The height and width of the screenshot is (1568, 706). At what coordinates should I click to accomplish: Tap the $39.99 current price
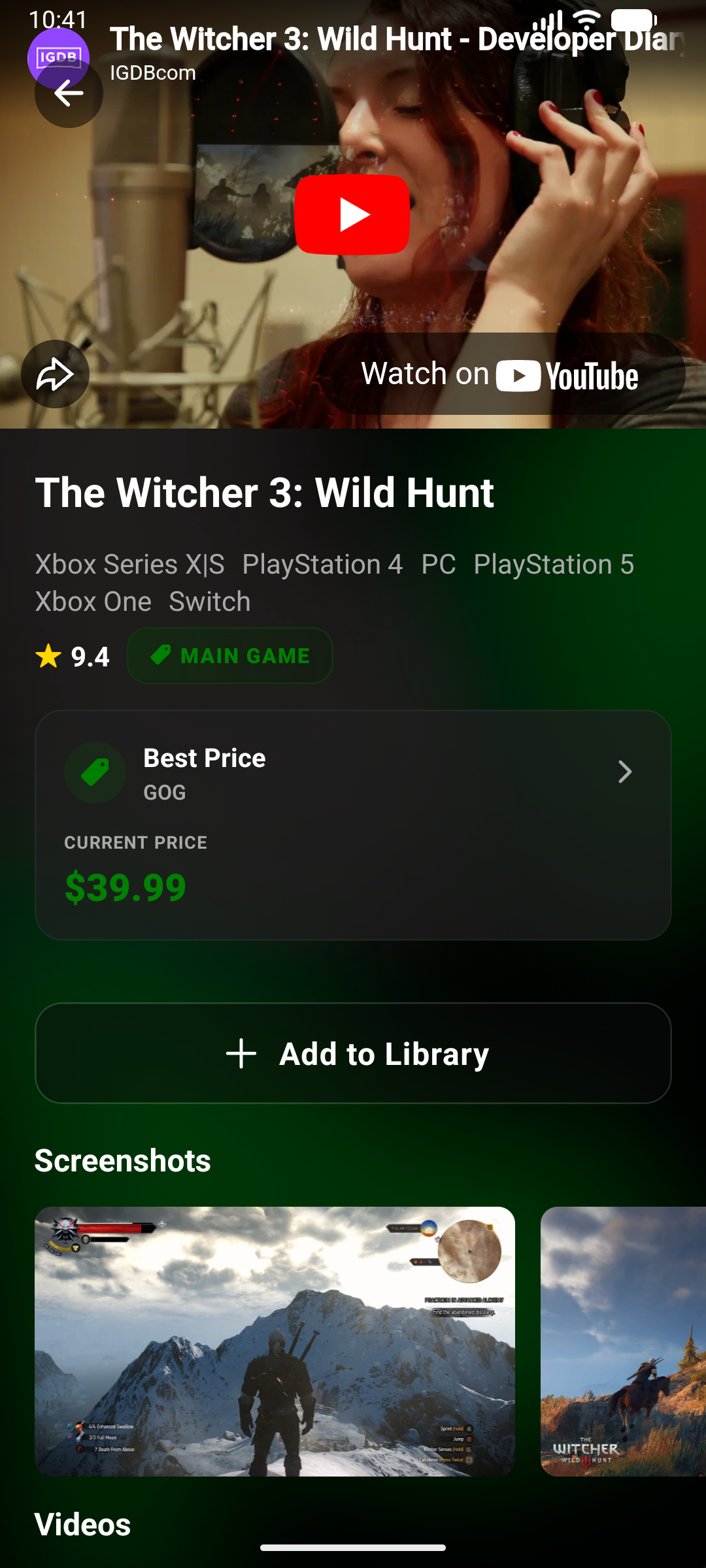click(x=126, y=887)
